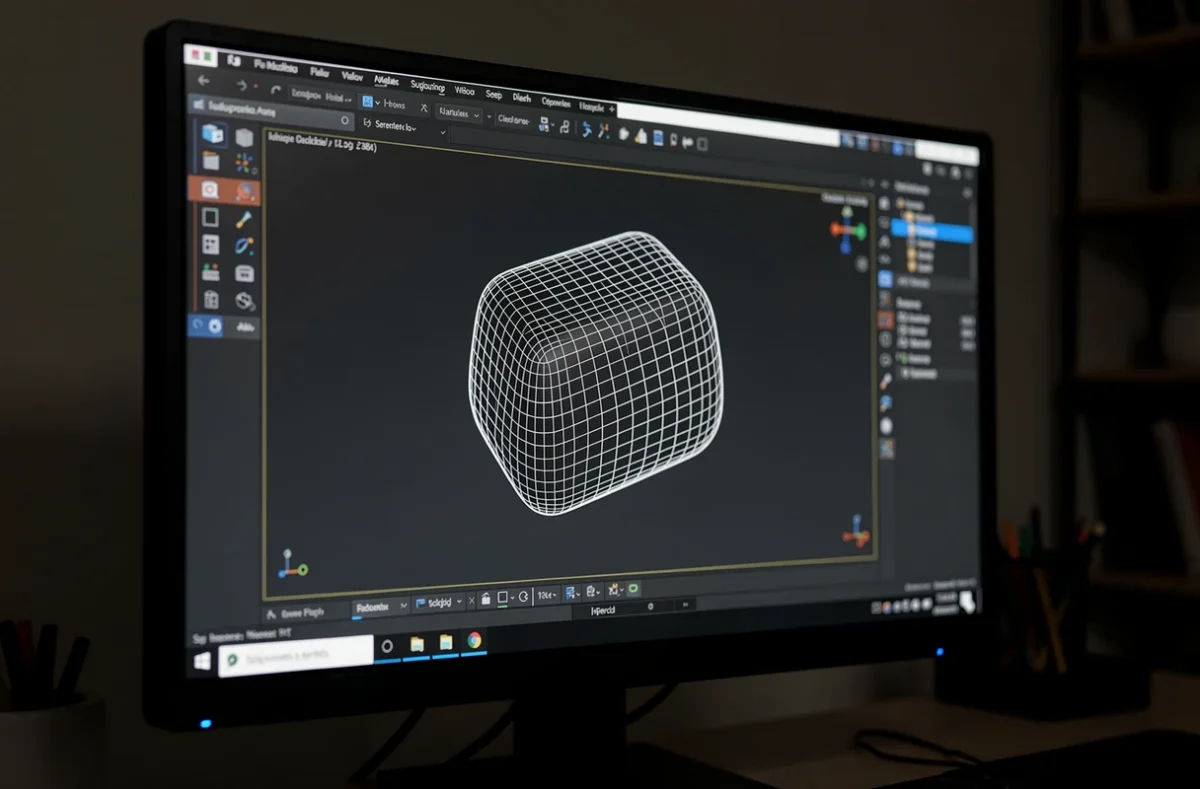Add a new workspace with plus tab
Screen dimensions: 1200x789
(612, 108)
